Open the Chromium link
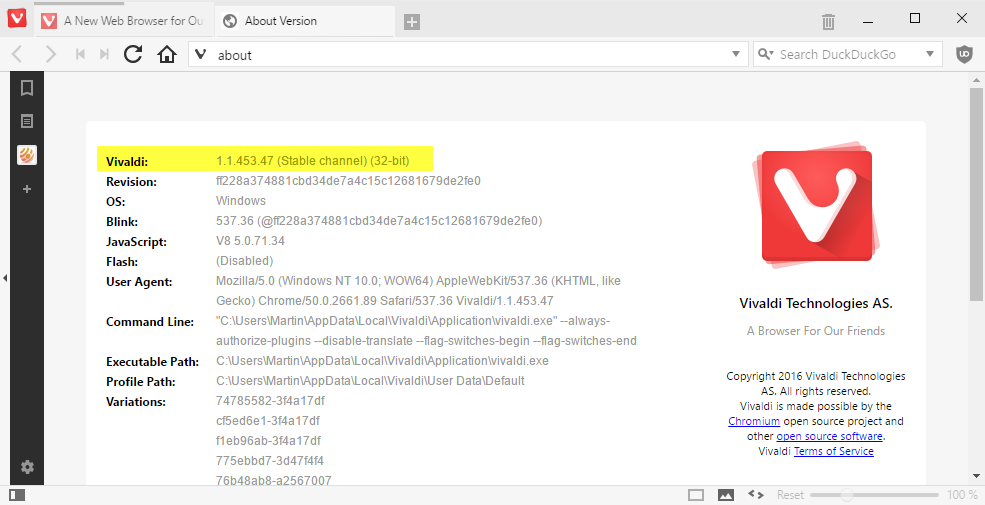This screenshot has height=505, width=985. click(754, 421)
